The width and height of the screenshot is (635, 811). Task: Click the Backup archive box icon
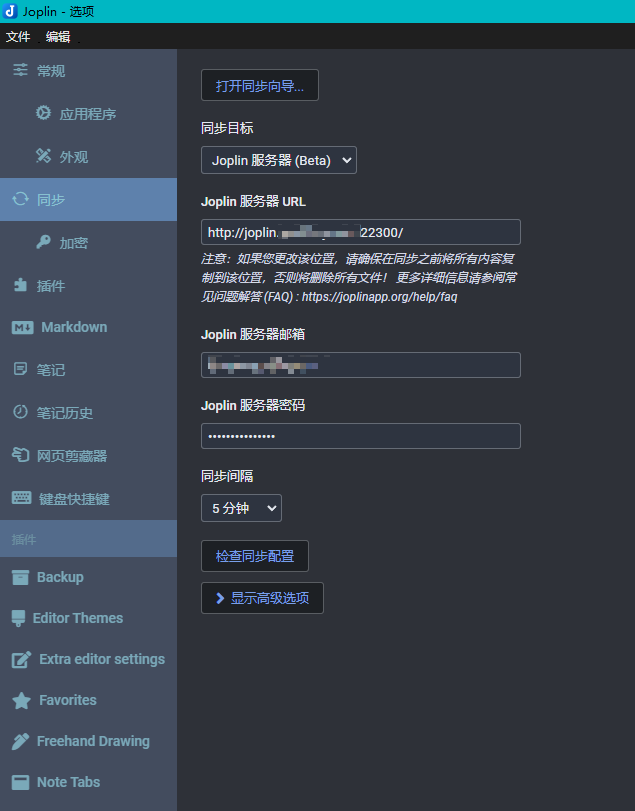point(20,577)
